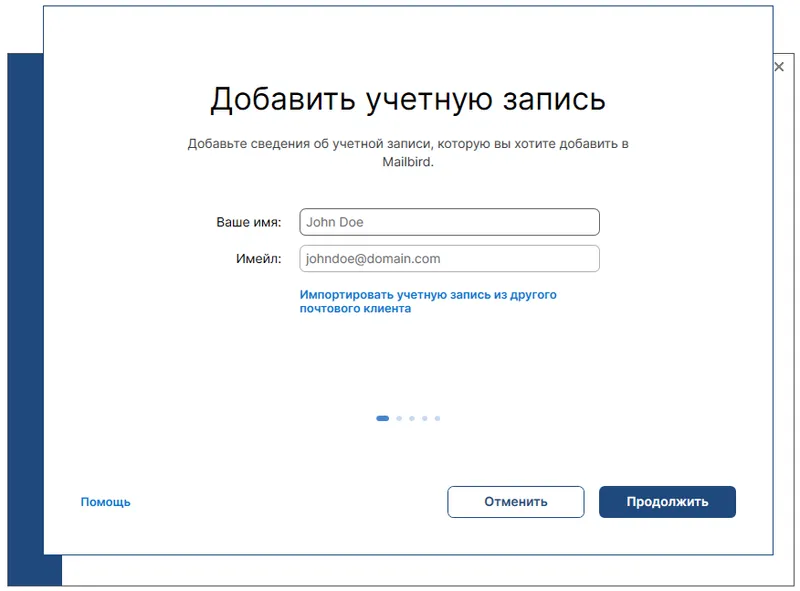The height and width of the screenshot is (591, 800).
Task: Click the 'Ваше имя' name input field
Action: pyautogui.click(x=449, y=222)
